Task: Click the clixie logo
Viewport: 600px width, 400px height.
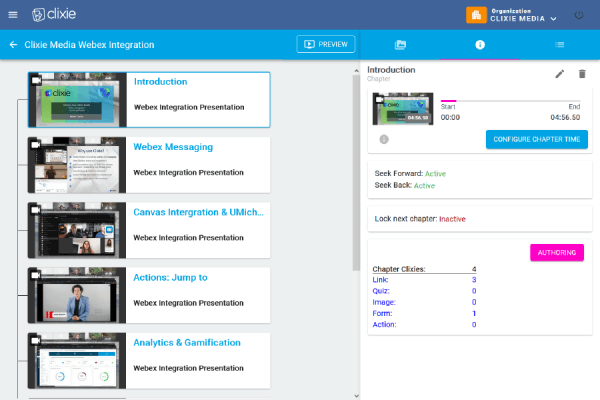Action: (x=54, y=15)
